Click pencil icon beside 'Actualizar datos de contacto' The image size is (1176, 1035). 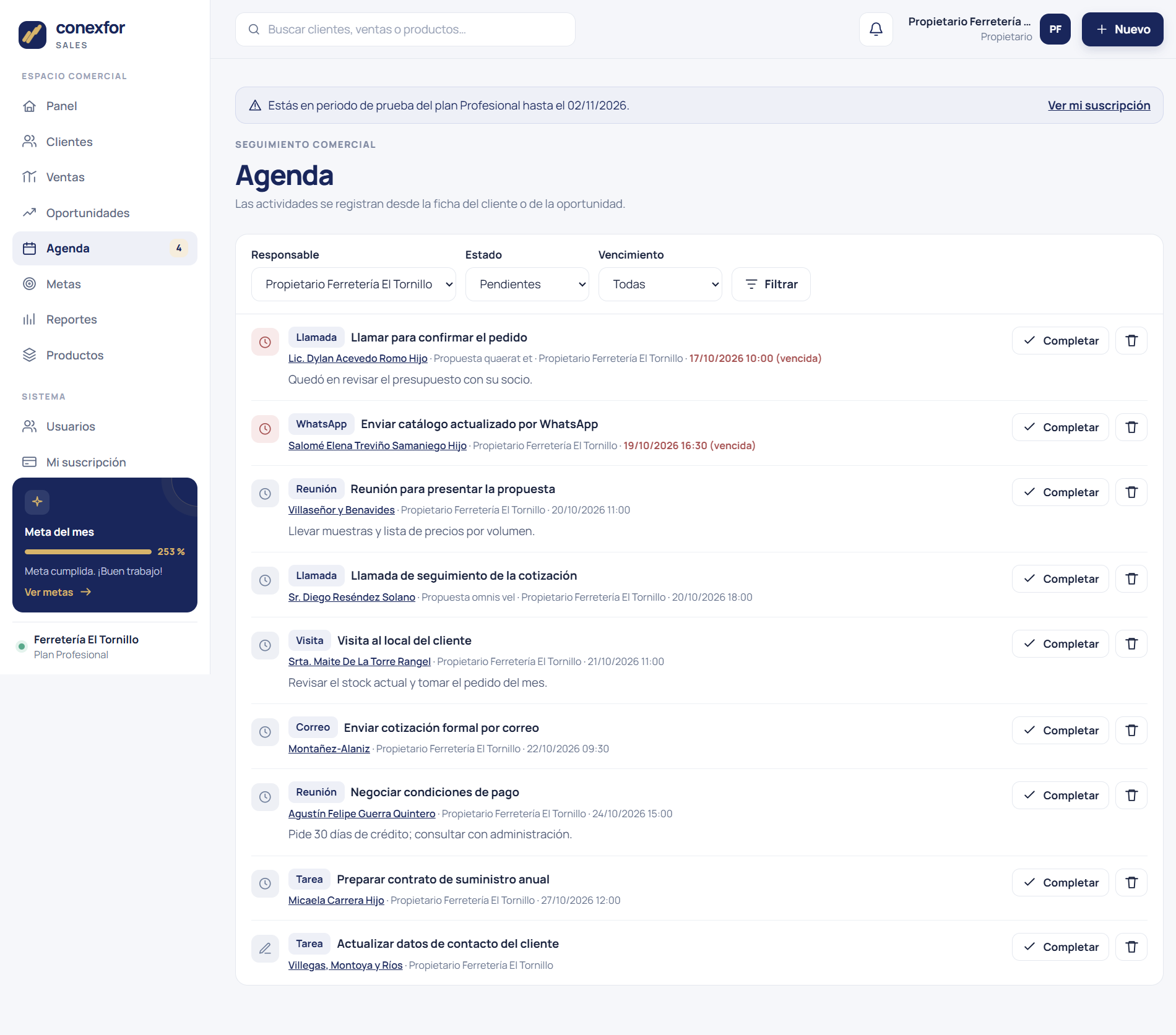[265, 948]
